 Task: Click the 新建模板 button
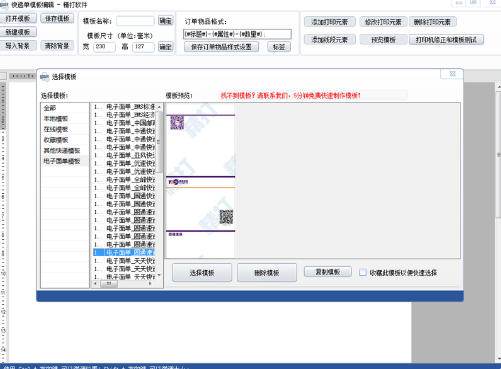click(18, 32)
